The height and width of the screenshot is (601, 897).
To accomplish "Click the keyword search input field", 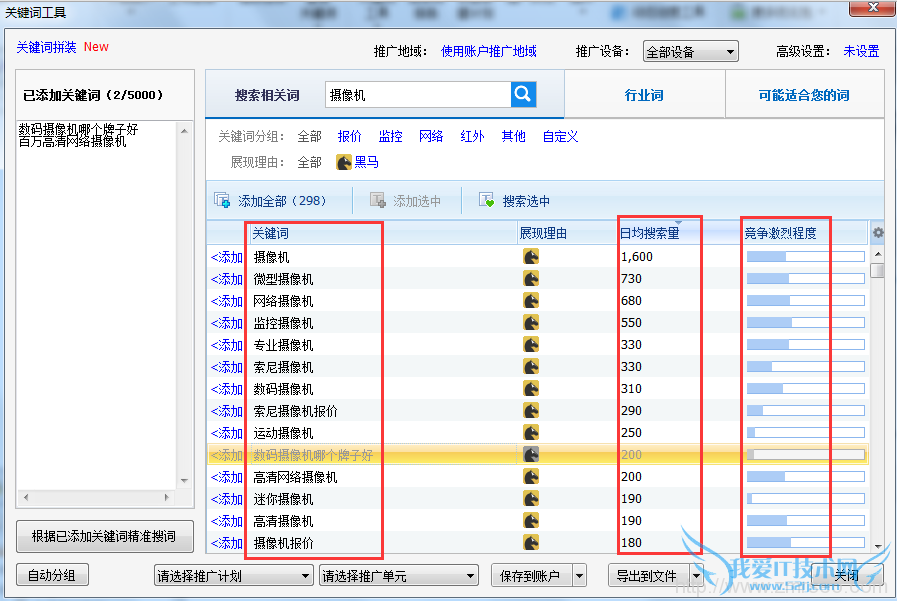I will tap(418, 95).
